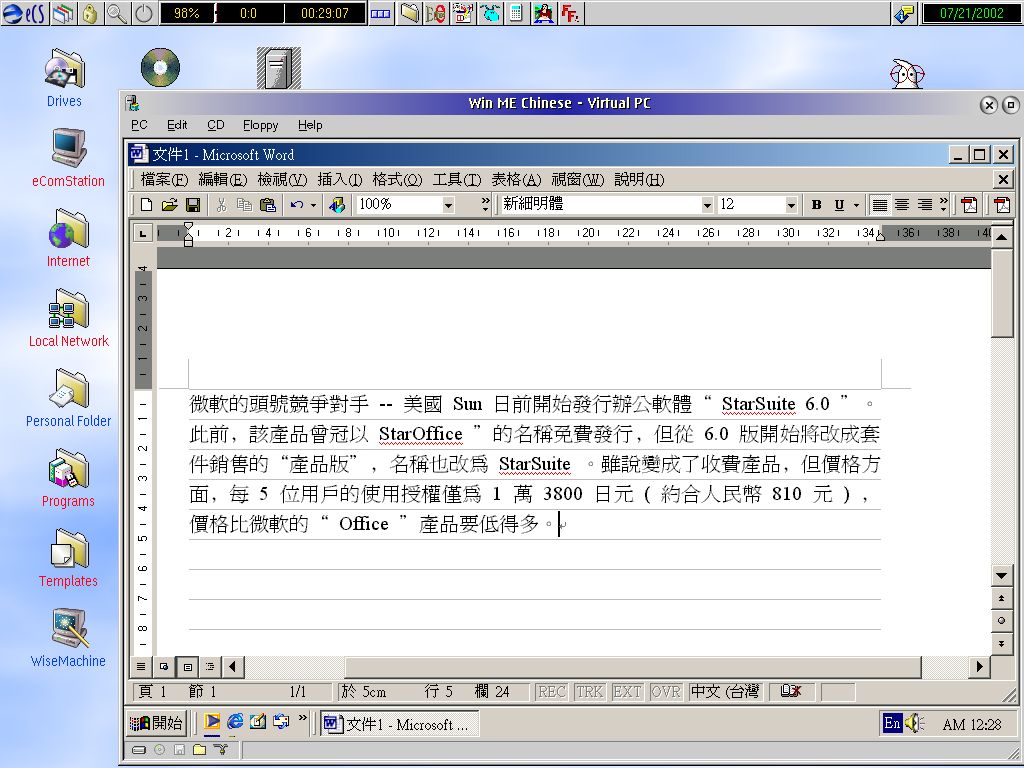Open the 編輯(E) edit menu
This screenshot has height=768, width=1024.
click(223, 180)
